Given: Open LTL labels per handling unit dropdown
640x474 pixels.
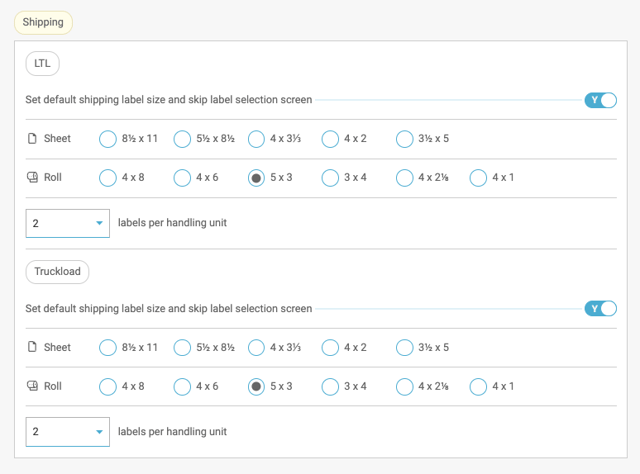Looking at the screenshot, I should pyautogui.click(x=68, y=223).
